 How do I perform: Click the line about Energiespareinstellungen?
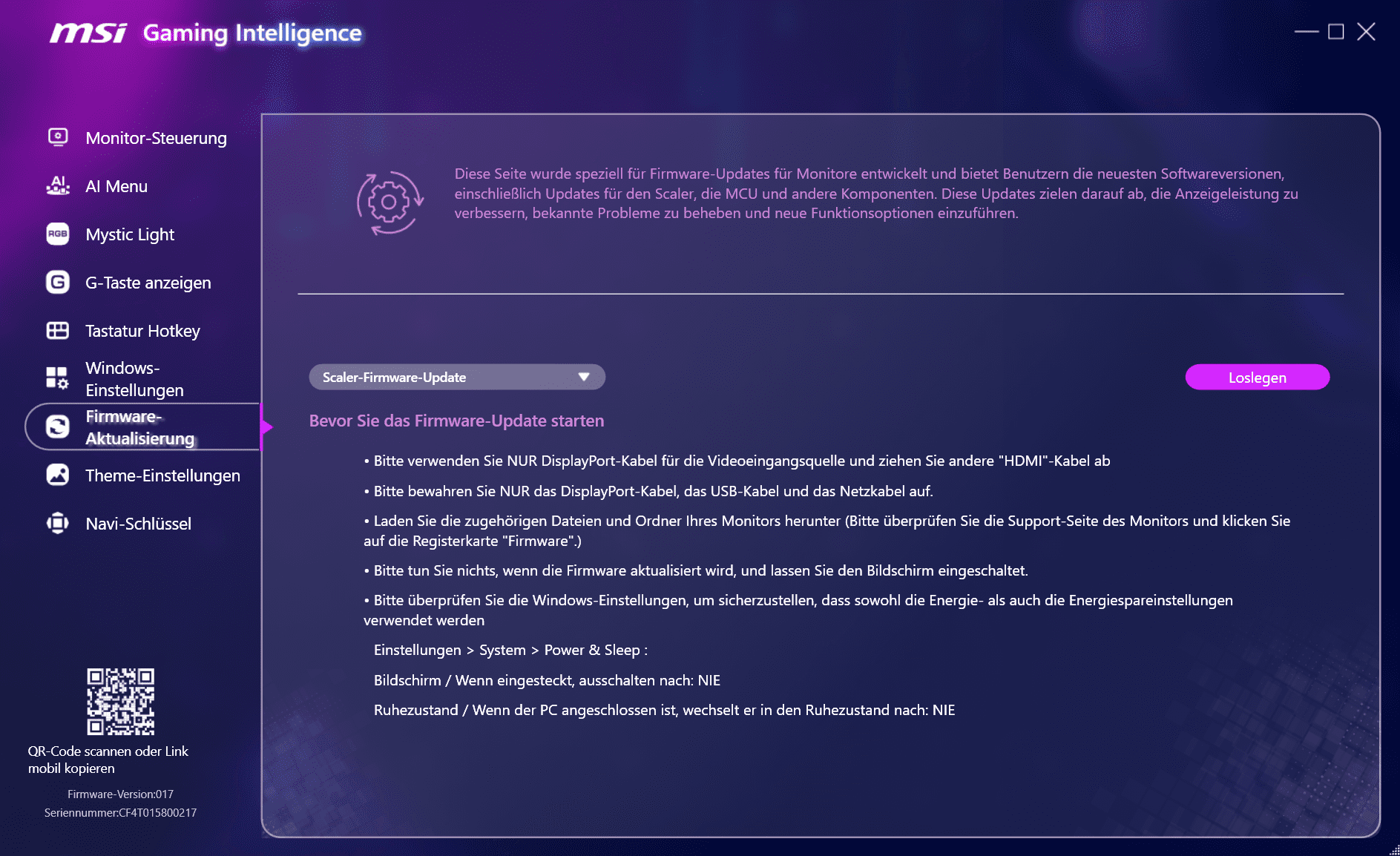(798, 610)
